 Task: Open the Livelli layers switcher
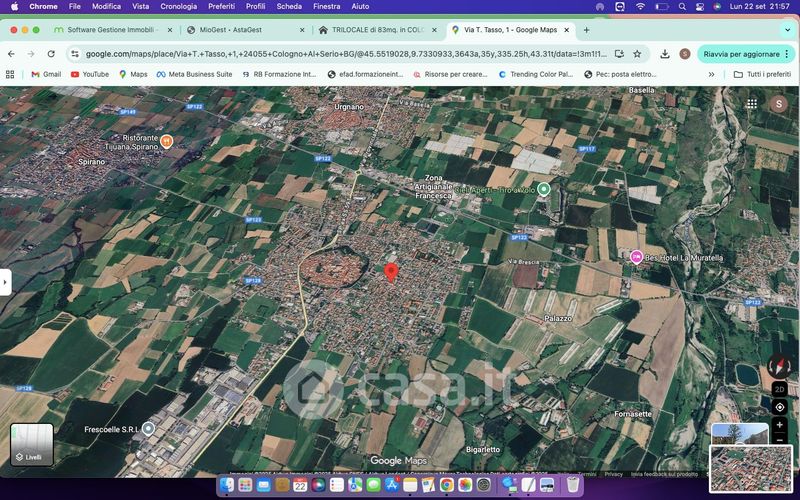coord(31,444)
